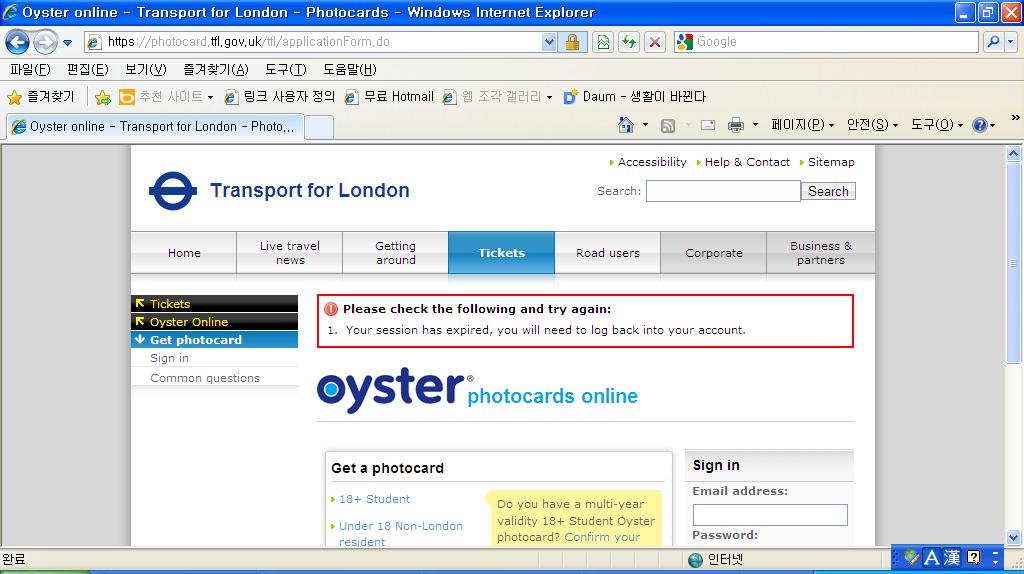This screenshot has height=574, width=1024.
Task: Click the read mail envelope icon
Action: click(x=708, y=125)
